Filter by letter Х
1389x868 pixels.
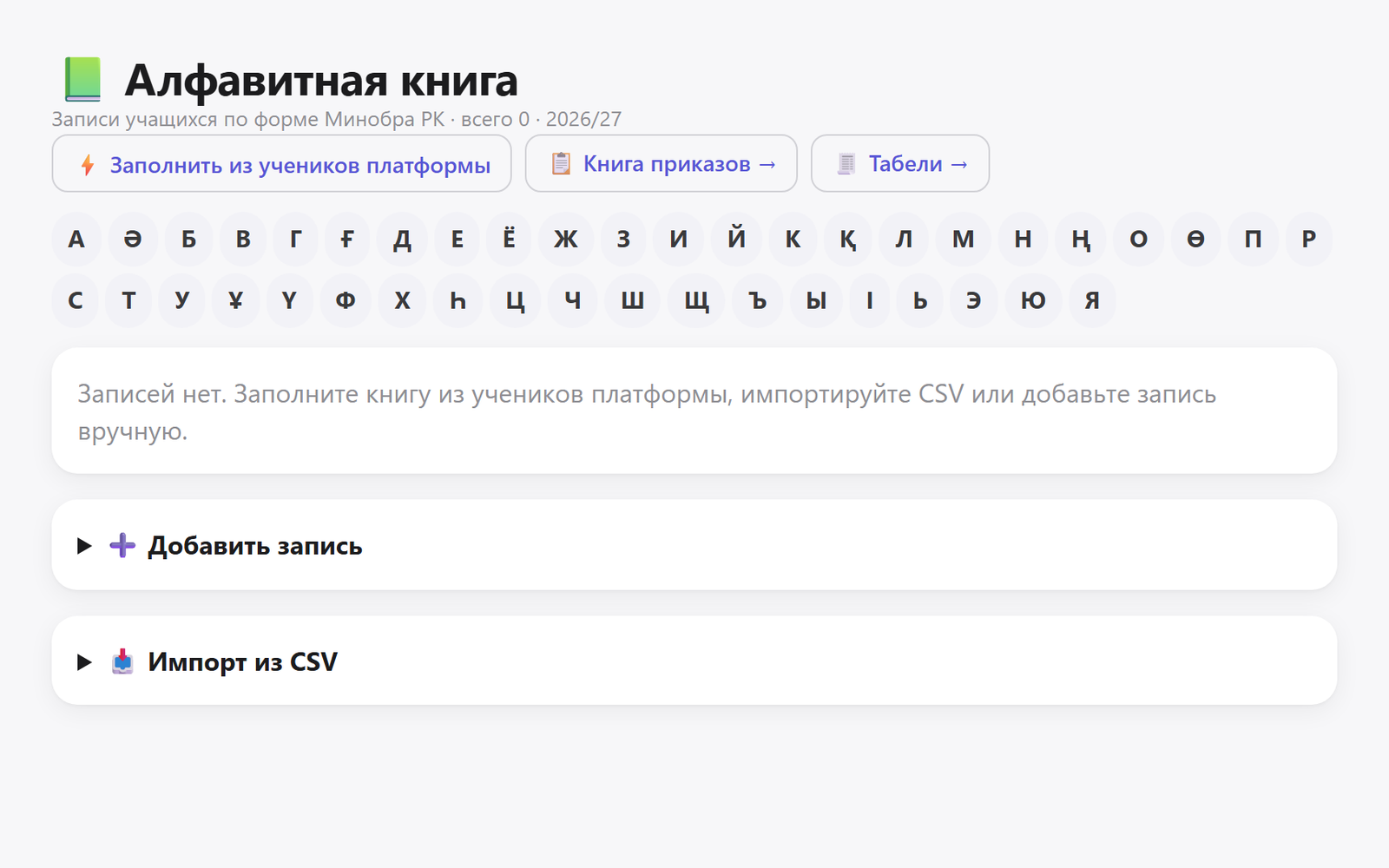coord(402,300)
